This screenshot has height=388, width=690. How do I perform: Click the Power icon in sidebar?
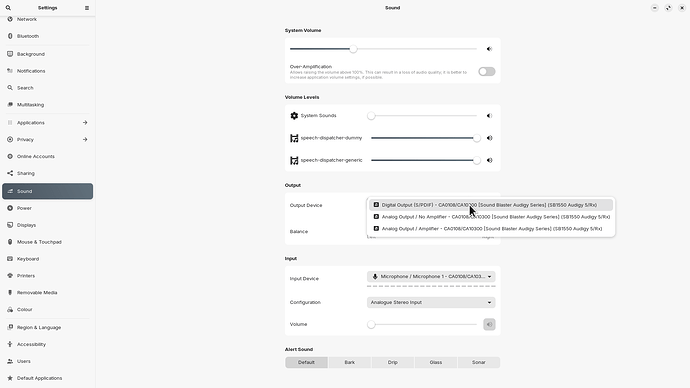(x=10, y=208)
